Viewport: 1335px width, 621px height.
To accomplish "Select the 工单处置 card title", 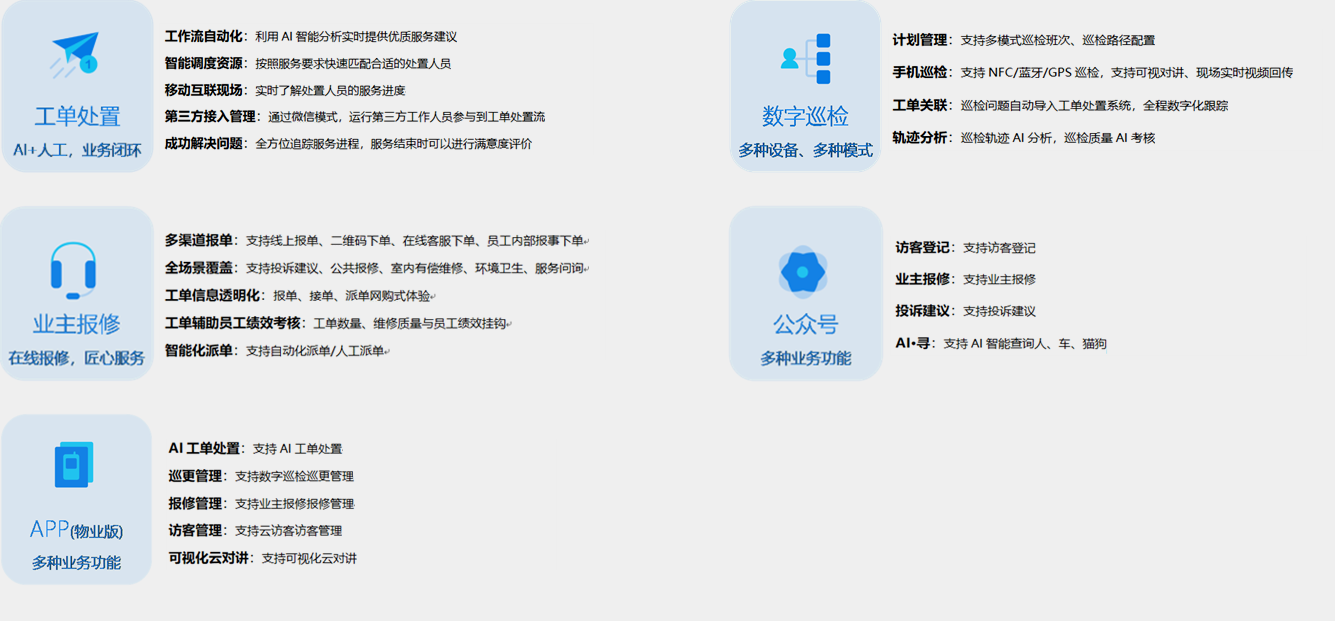I will click(77, 116).
